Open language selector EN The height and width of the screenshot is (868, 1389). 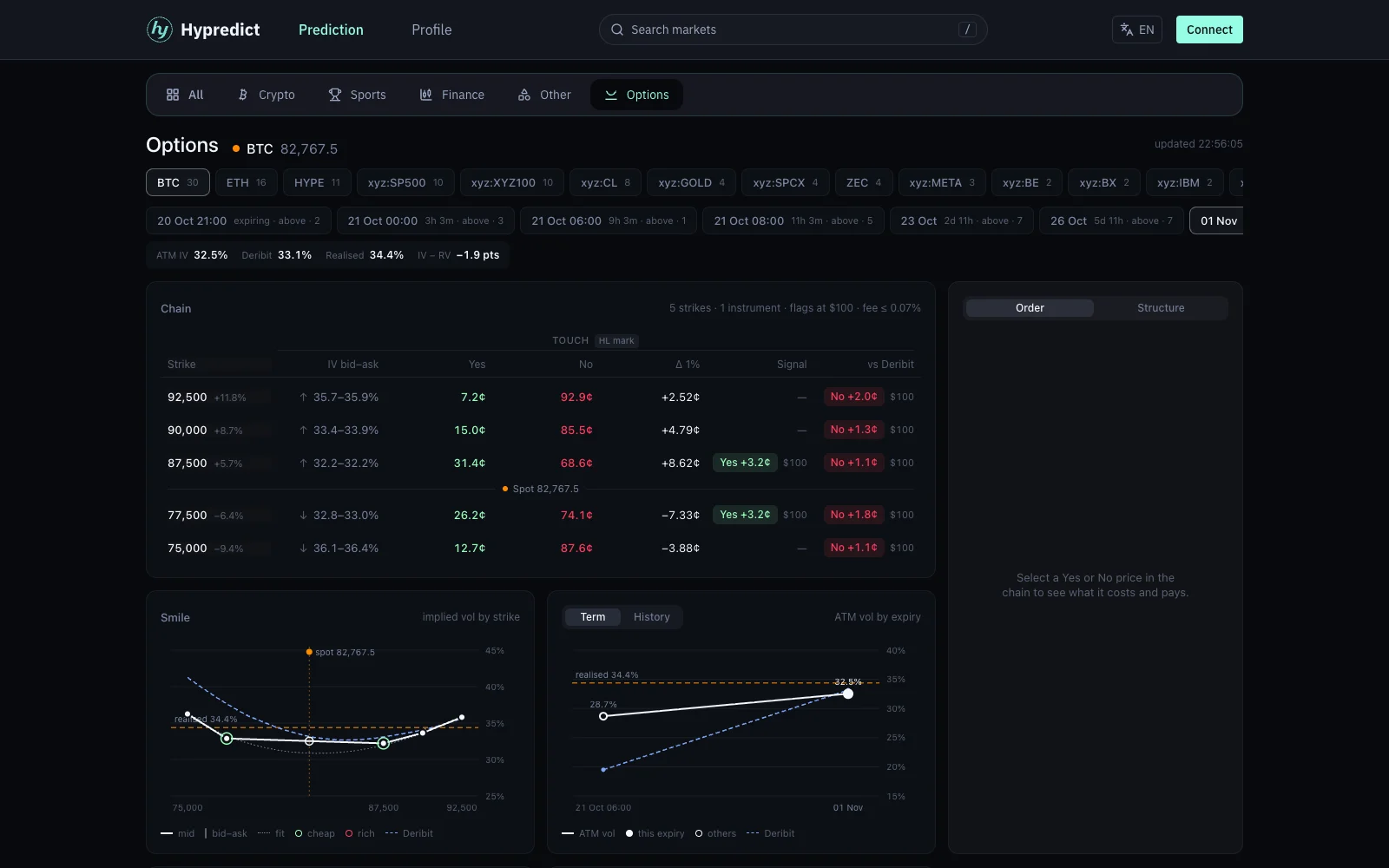(1137, 30)
